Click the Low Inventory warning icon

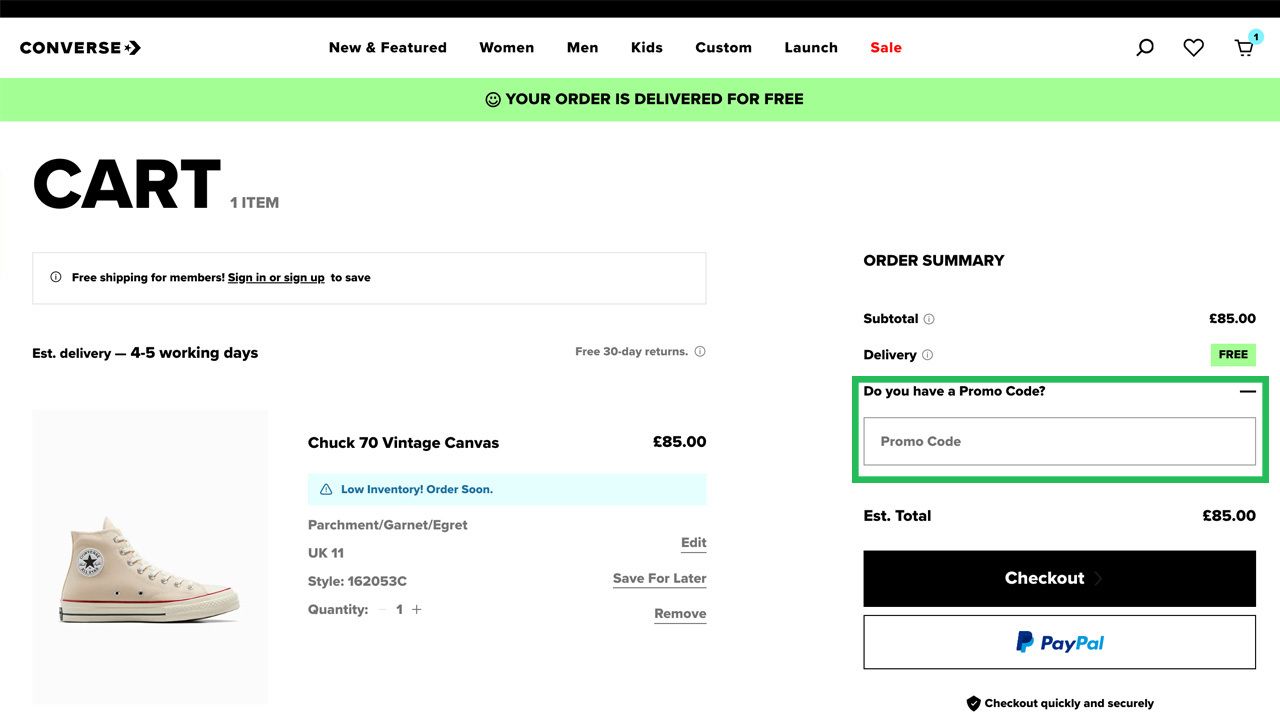click(326, 490)
